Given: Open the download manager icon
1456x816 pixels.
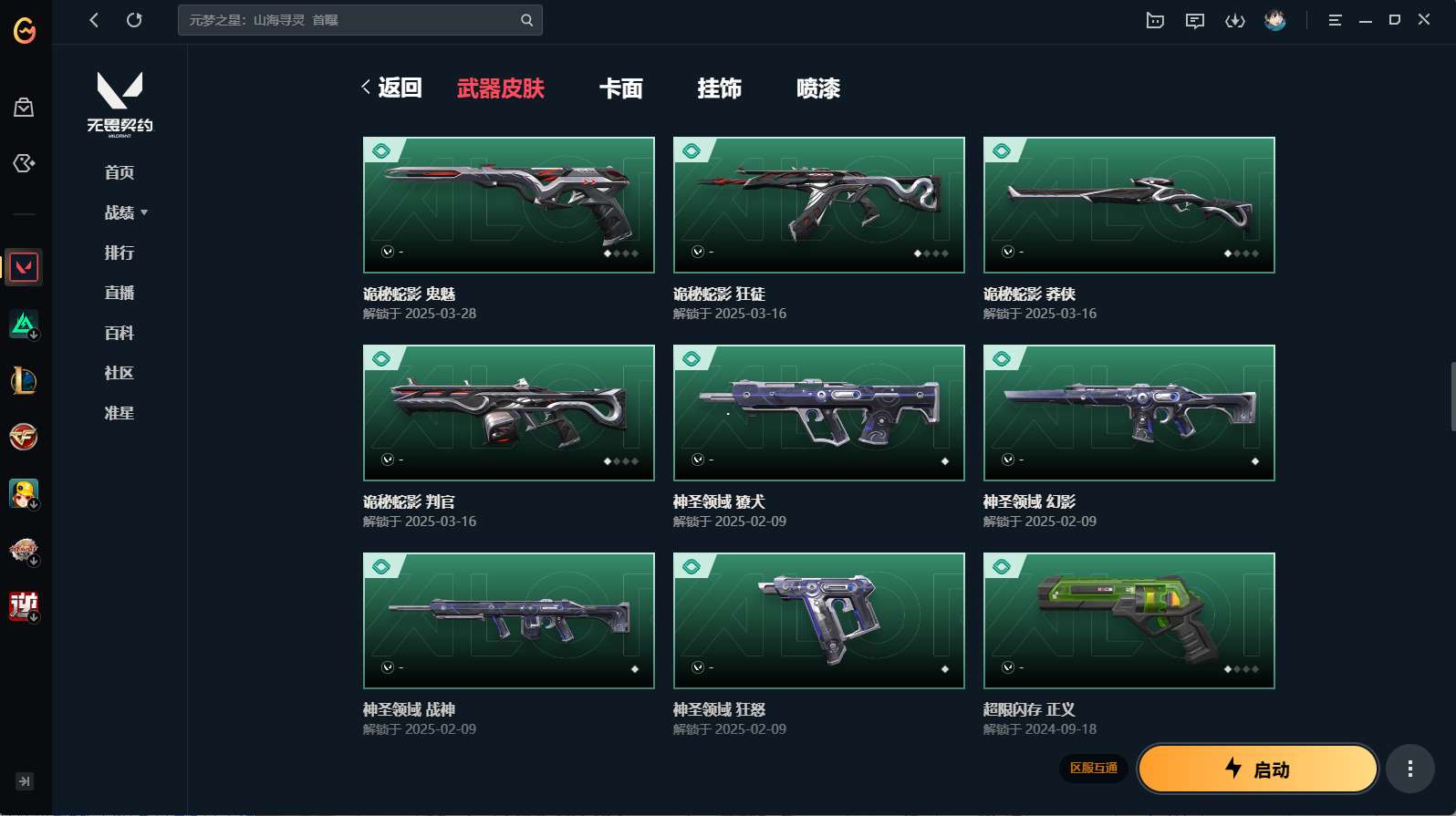Looking at the screenshot, I should 1234,20.
